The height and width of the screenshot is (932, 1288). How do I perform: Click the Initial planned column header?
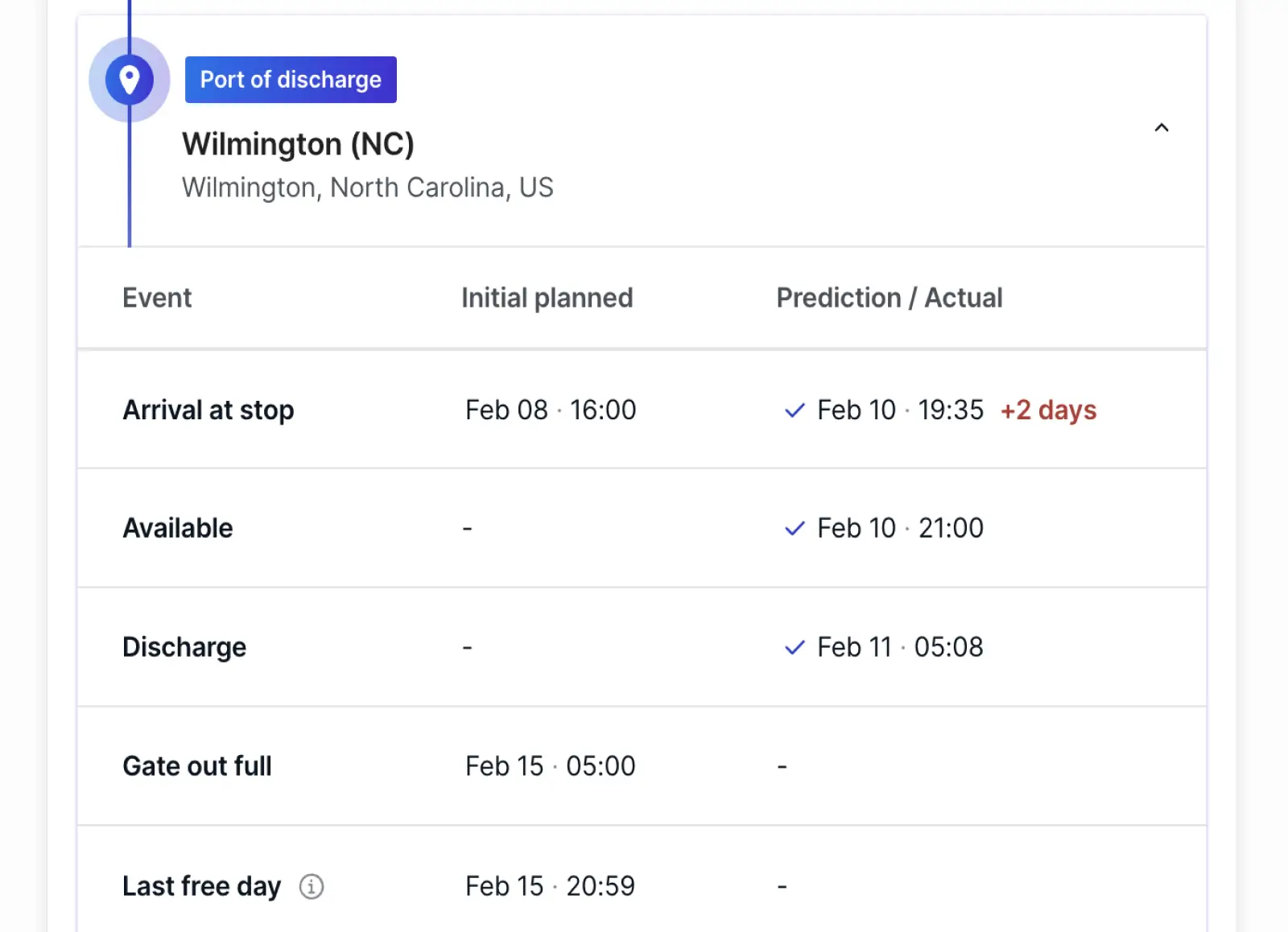(547, 298)
